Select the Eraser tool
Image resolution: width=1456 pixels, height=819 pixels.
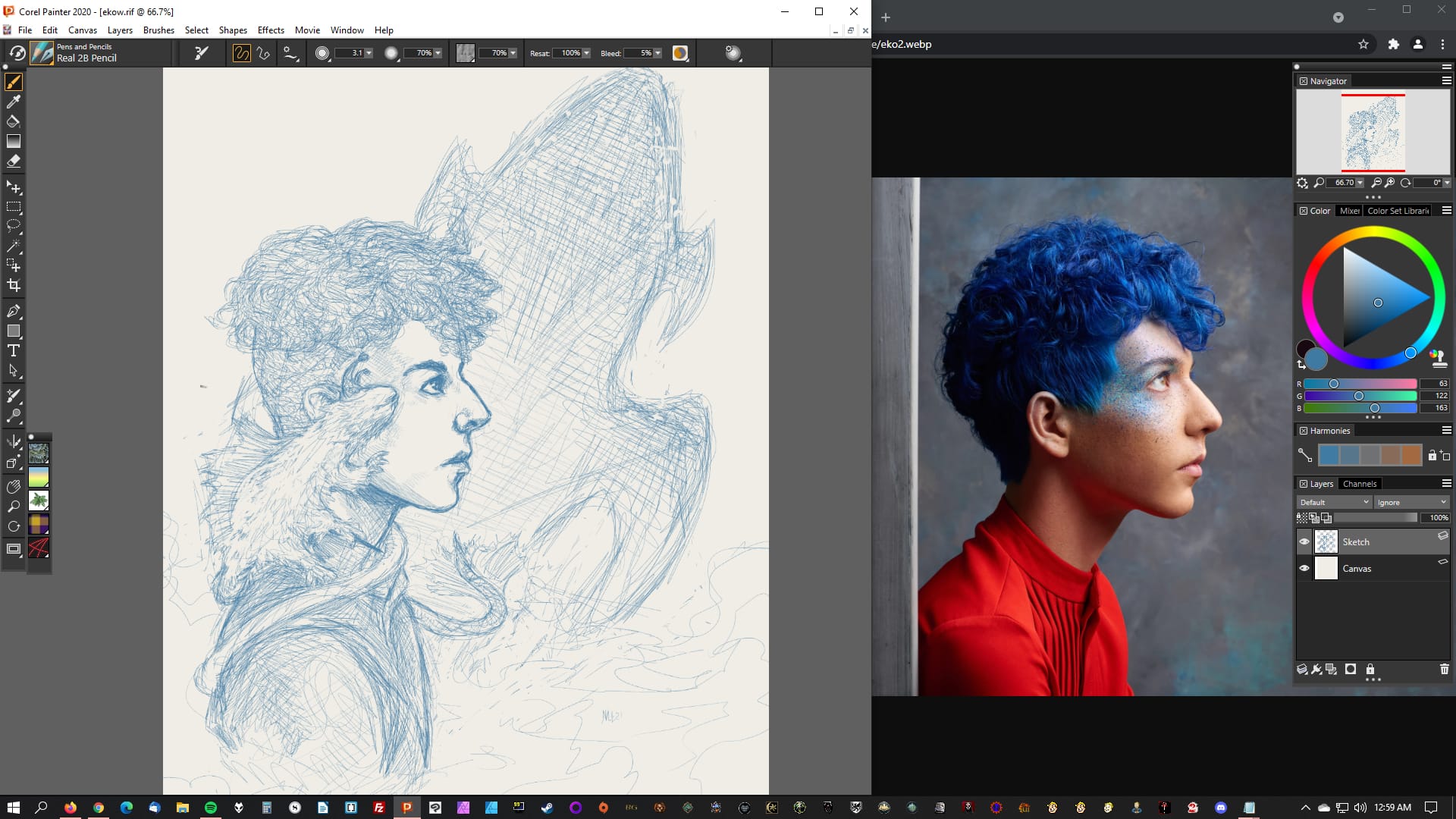(14, 161)
